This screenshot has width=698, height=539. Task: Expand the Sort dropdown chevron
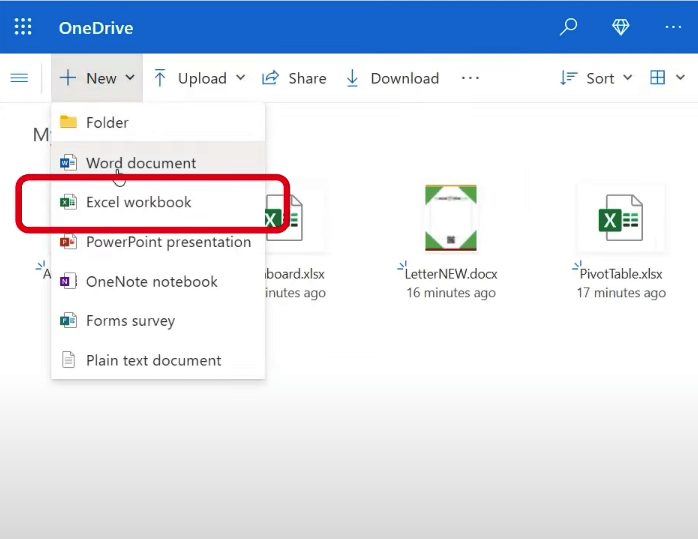click(x=628, y=77)
